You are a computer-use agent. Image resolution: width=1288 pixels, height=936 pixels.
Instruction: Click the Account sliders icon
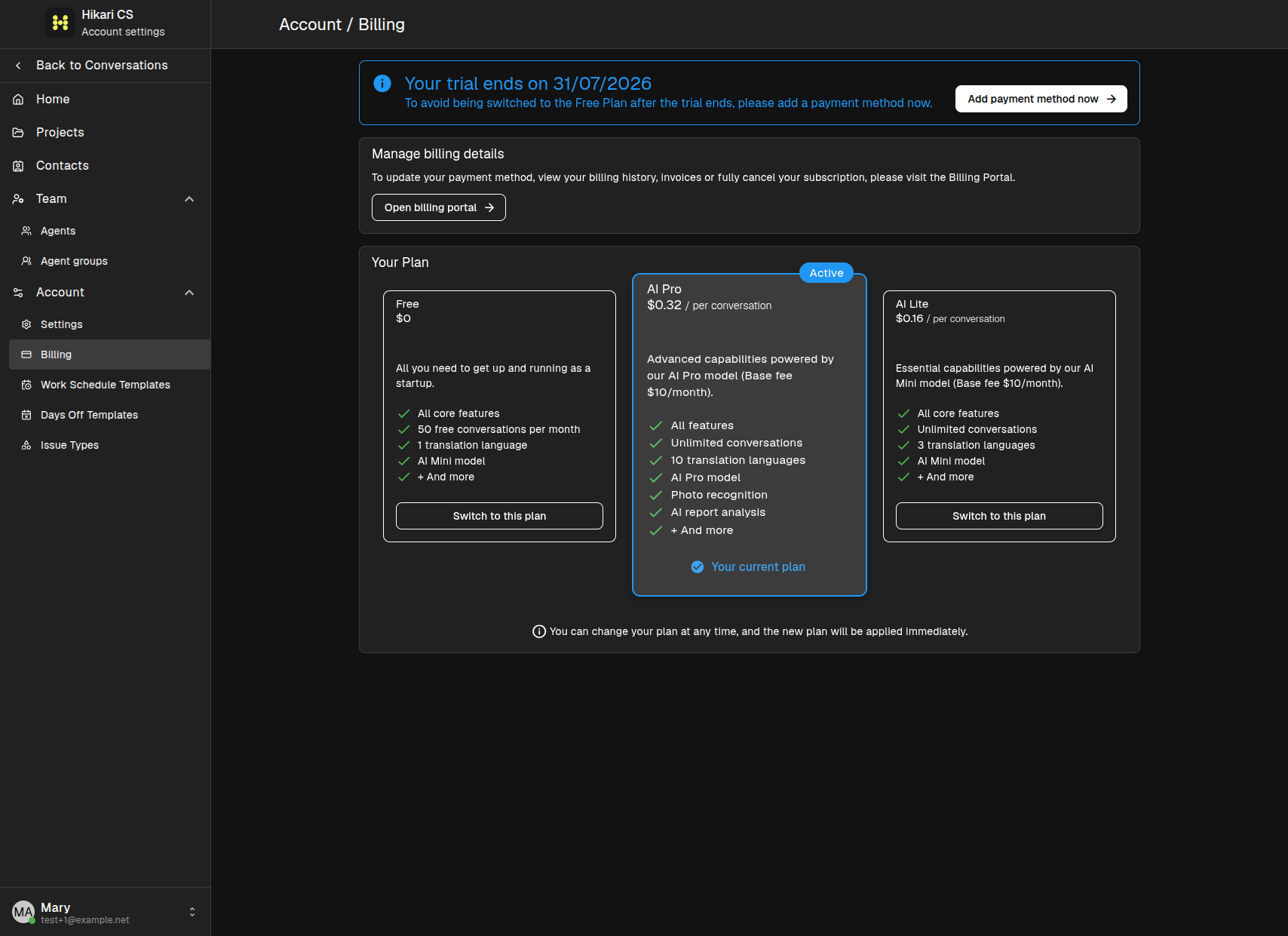point(18,293)
